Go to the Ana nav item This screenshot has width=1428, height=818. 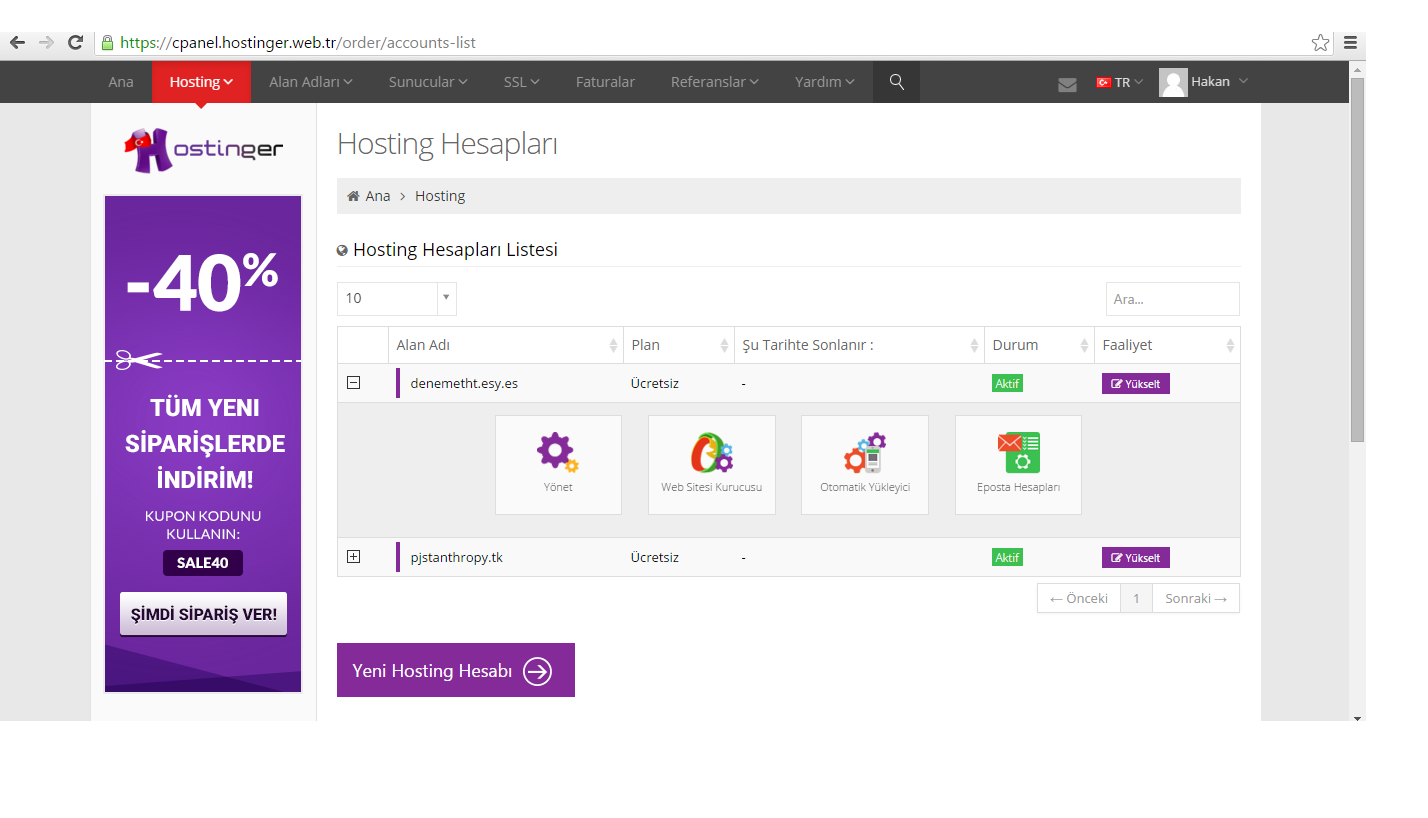click(121, 82)
